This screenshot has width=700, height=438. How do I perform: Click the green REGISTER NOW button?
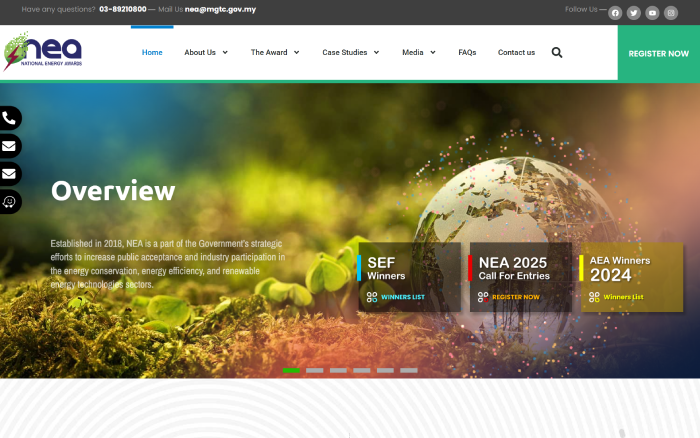point(658,54)
